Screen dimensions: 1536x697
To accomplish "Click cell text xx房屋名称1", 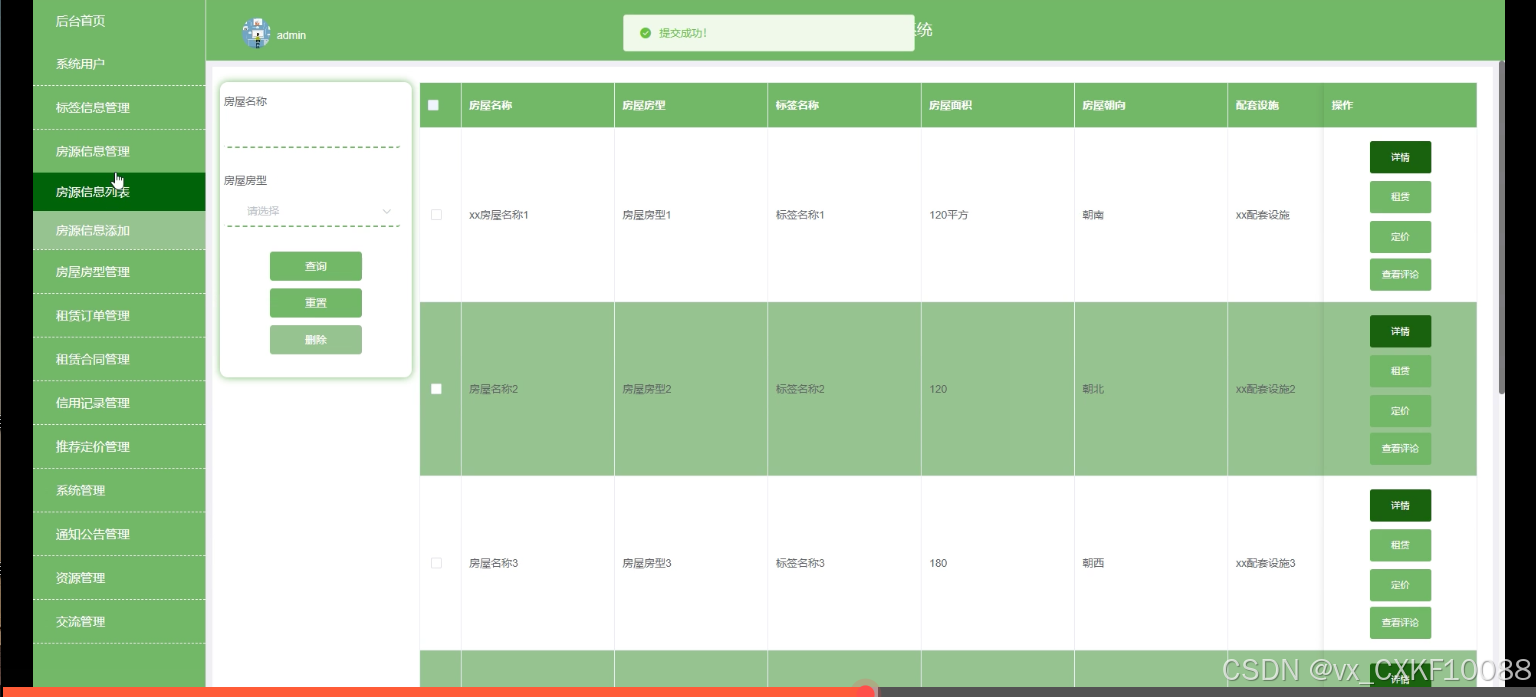I will point(498,215).
